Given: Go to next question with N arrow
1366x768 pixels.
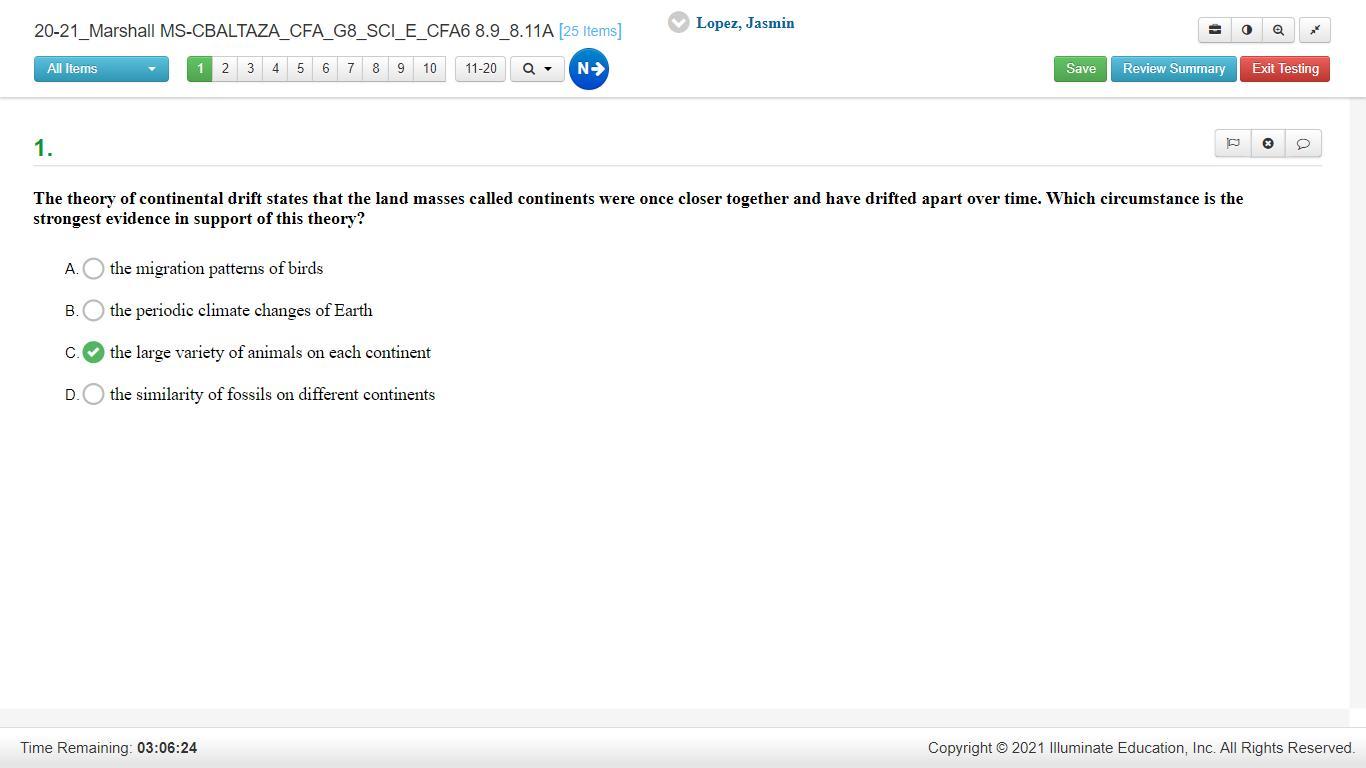Looking at the screenshot, I should coord(589,69).
